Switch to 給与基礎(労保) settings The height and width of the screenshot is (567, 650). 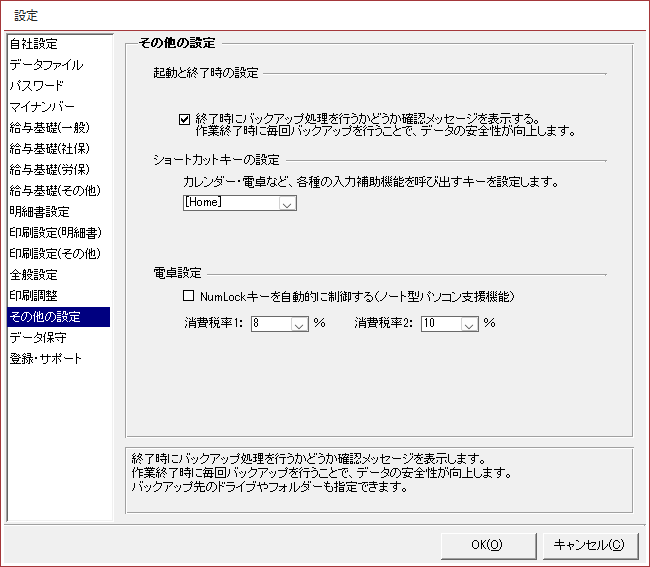click(x=48, y=170)
